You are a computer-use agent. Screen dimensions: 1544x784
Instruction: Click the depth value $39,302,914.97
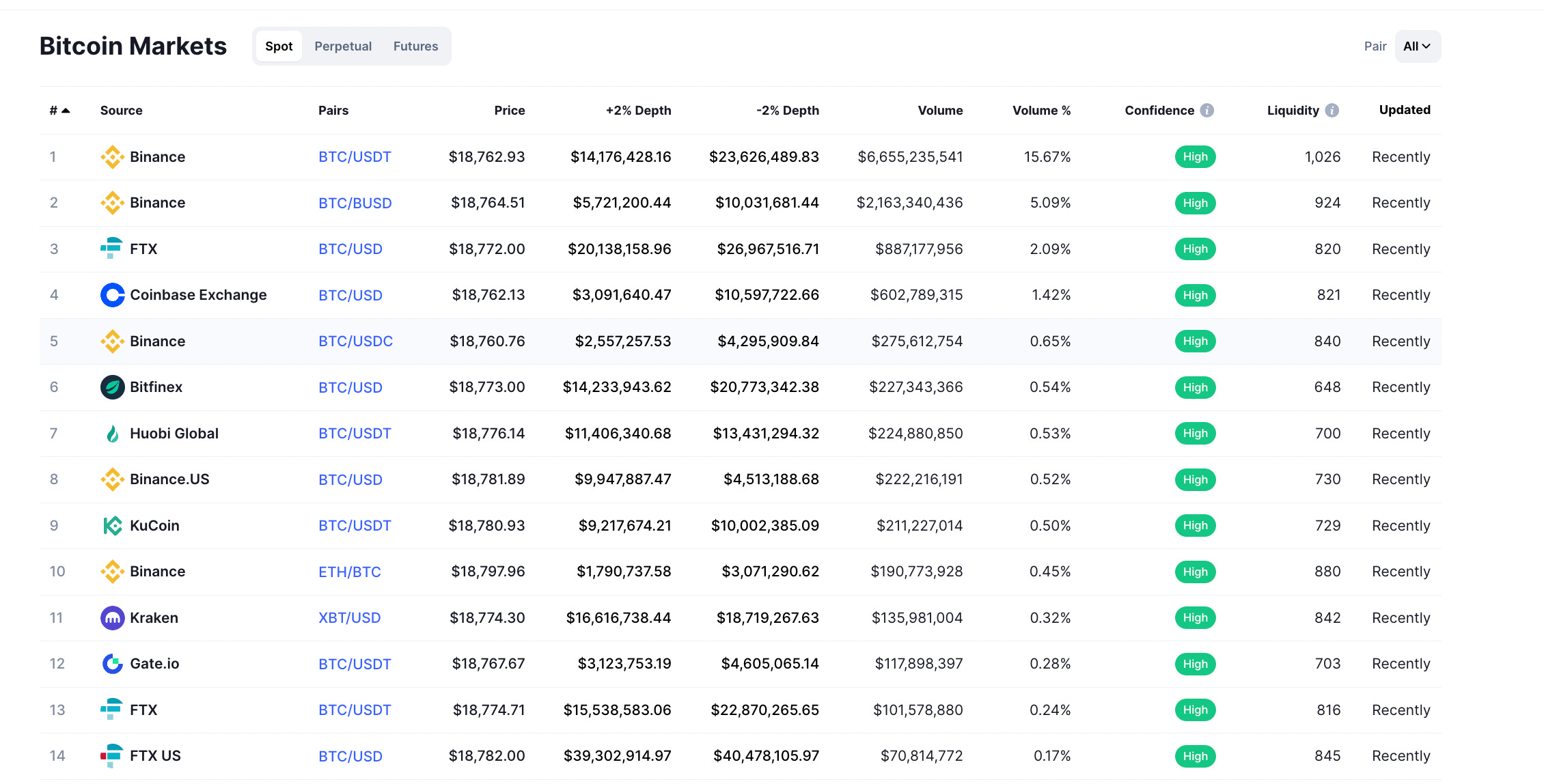[617, 756]
